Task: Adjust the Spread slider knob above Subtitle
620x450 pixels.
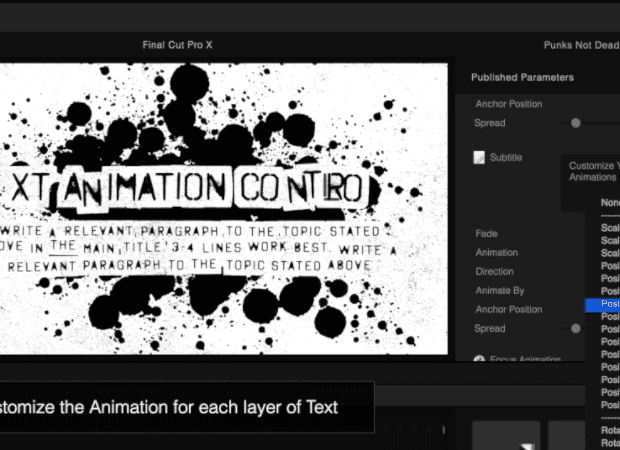Action: [x=576, y=123]
